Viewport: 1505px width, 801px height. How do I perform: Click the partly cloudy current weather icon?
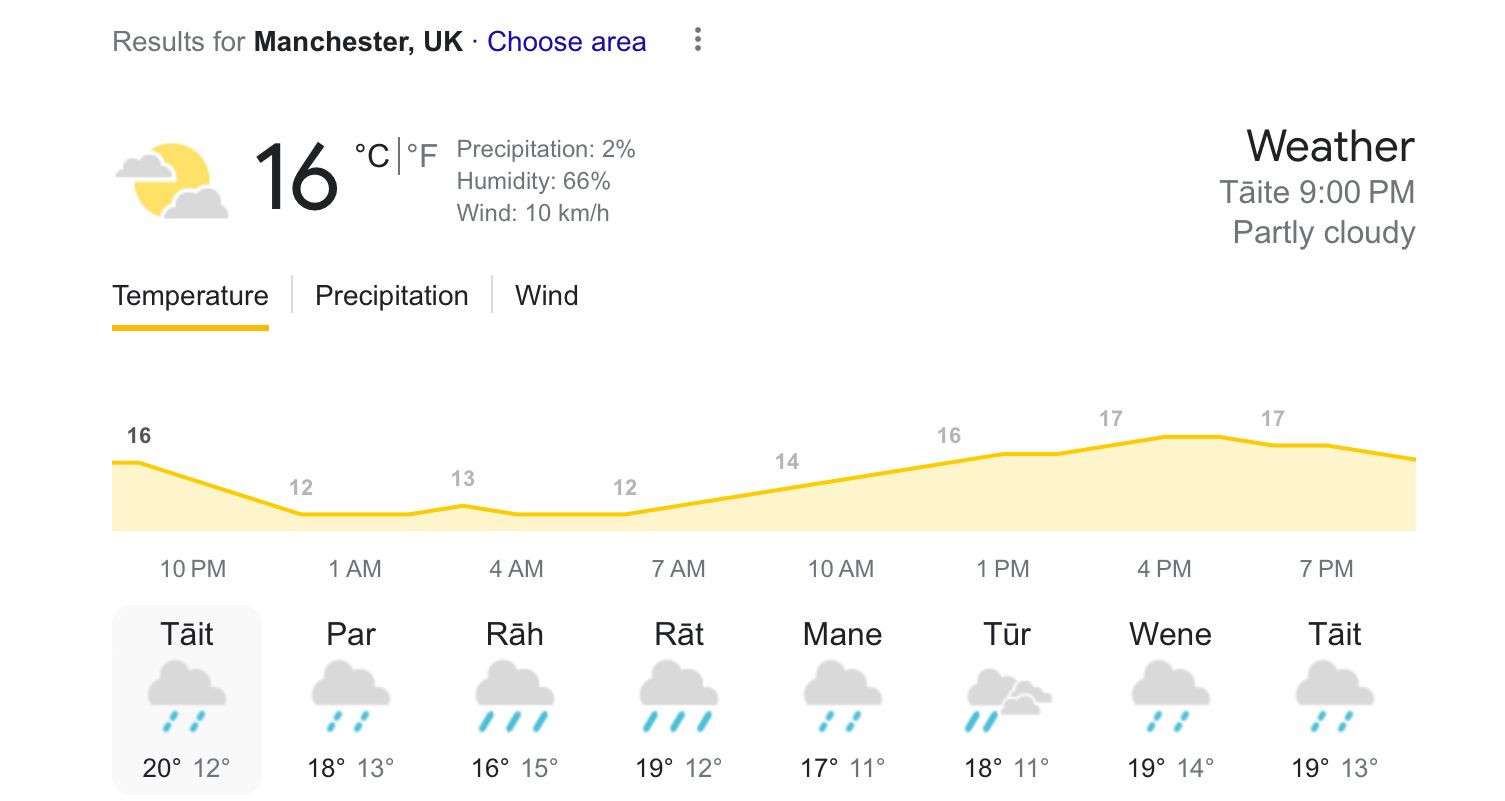tap(171, 181)
